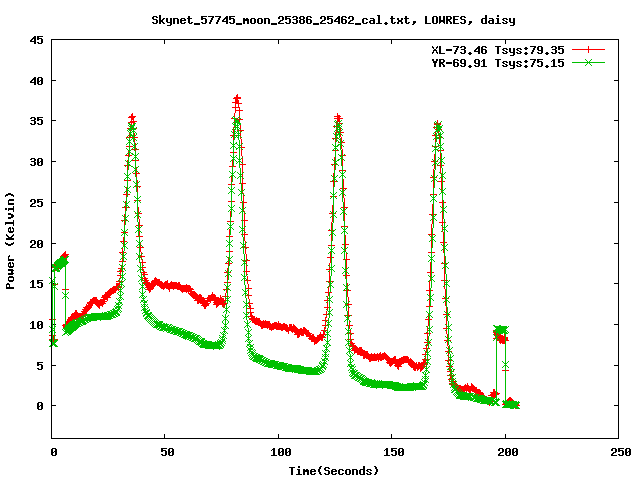Image resolution: width=640 pixels, height=480 pixels.
Task: Click the y-axis tick label 5
Action: click(40, 366)
